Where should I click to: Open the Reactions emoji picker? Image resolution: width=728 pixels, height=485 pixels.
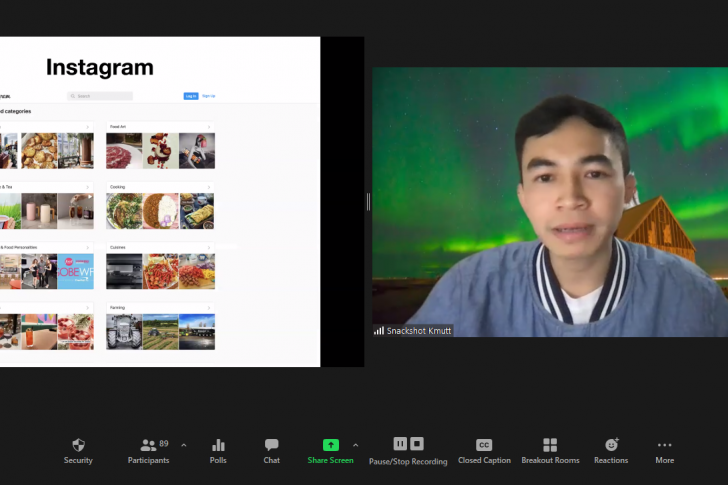(611, 445)
